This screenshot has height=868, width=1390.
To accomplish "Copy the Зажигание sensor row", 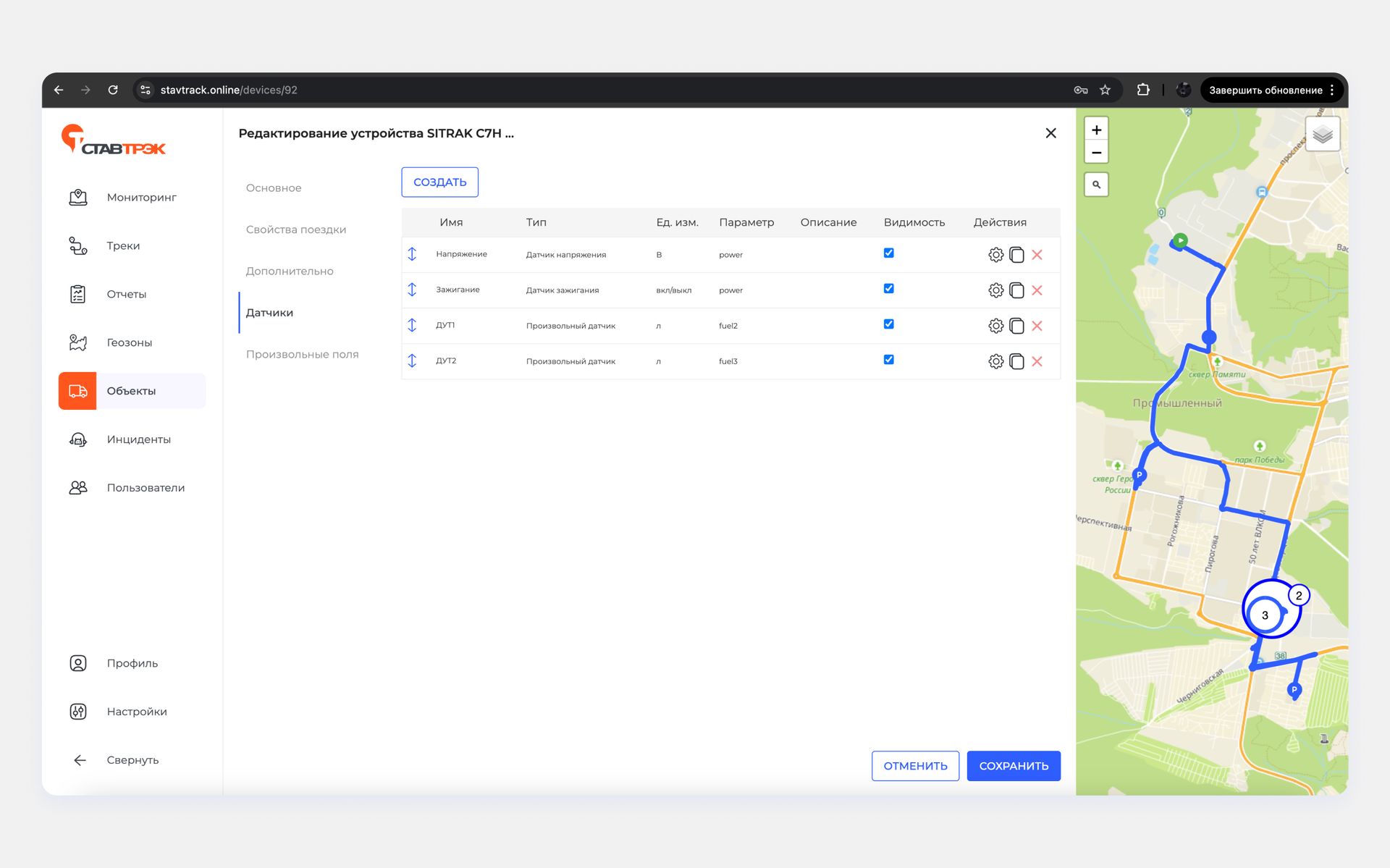I will click(x=1016, y=290).
